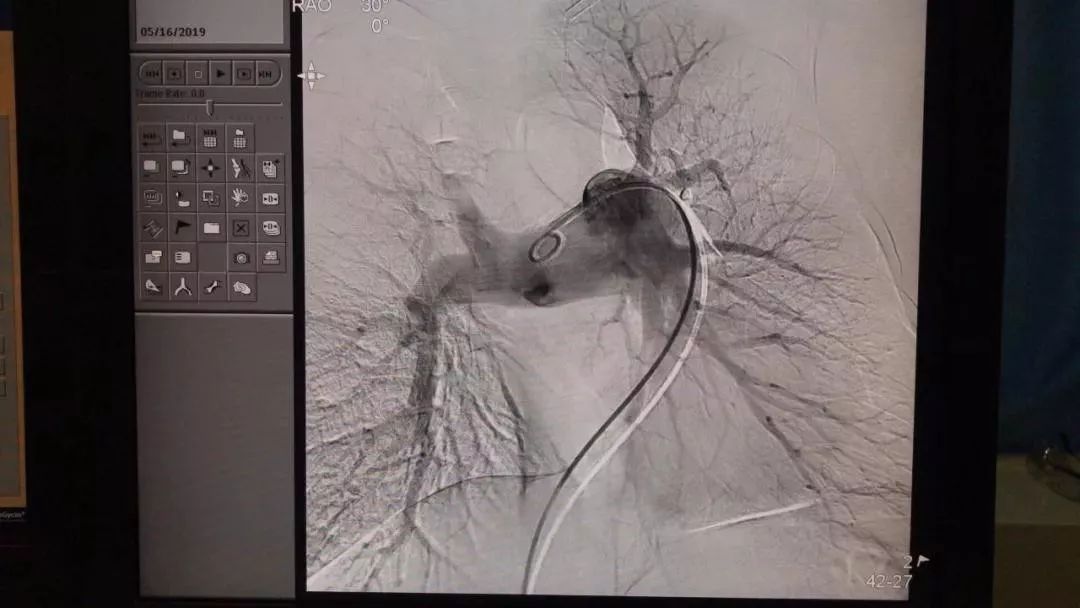Click the Frame Rate label

[170, 93]
